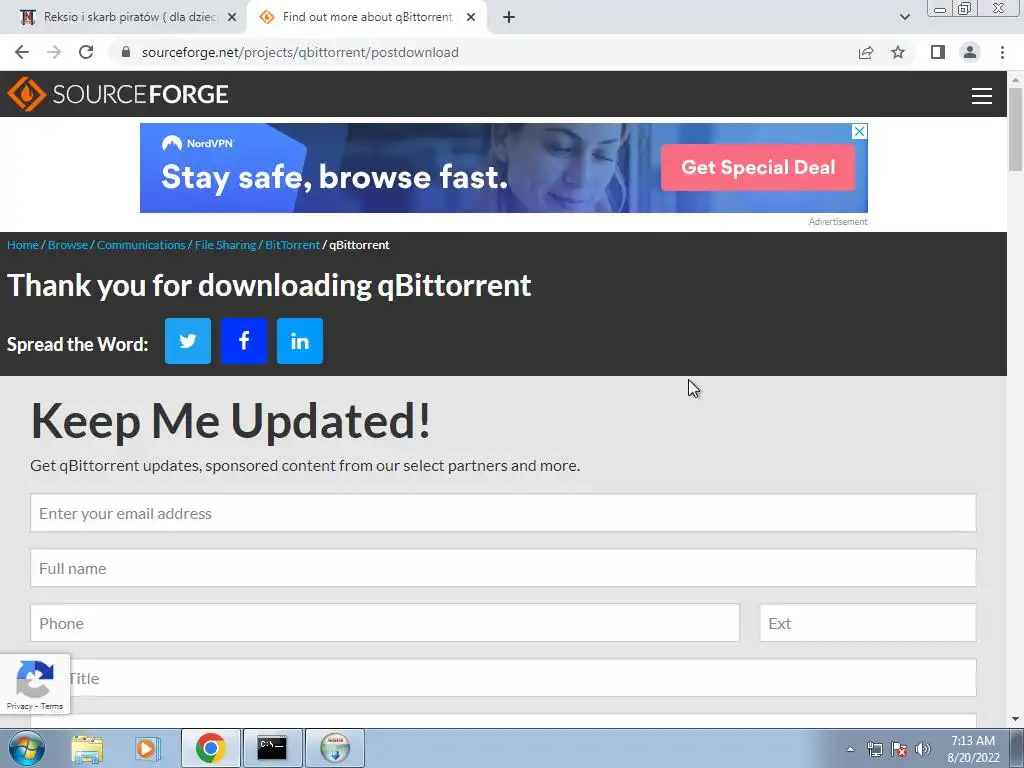This screenshot has height=768, width=1024.
Task: Close the NordVPN advertisement
Action: (859, 131)
